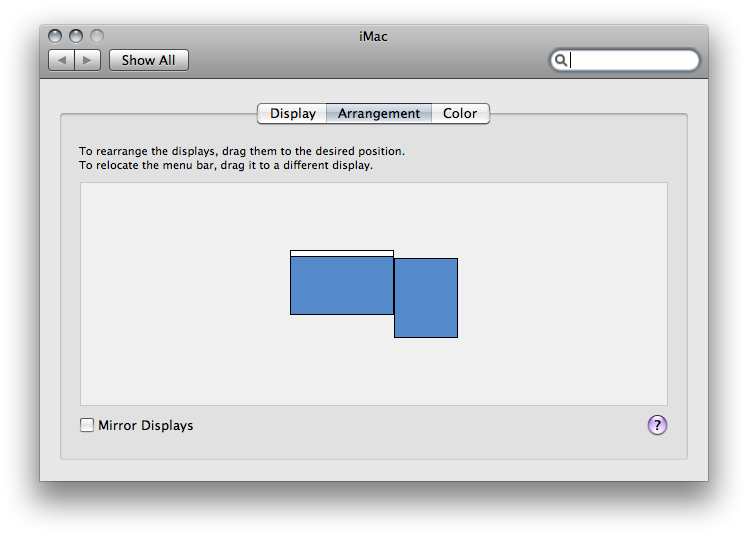Enable the Mirror Displays checkbox

(x=87, y=425)
